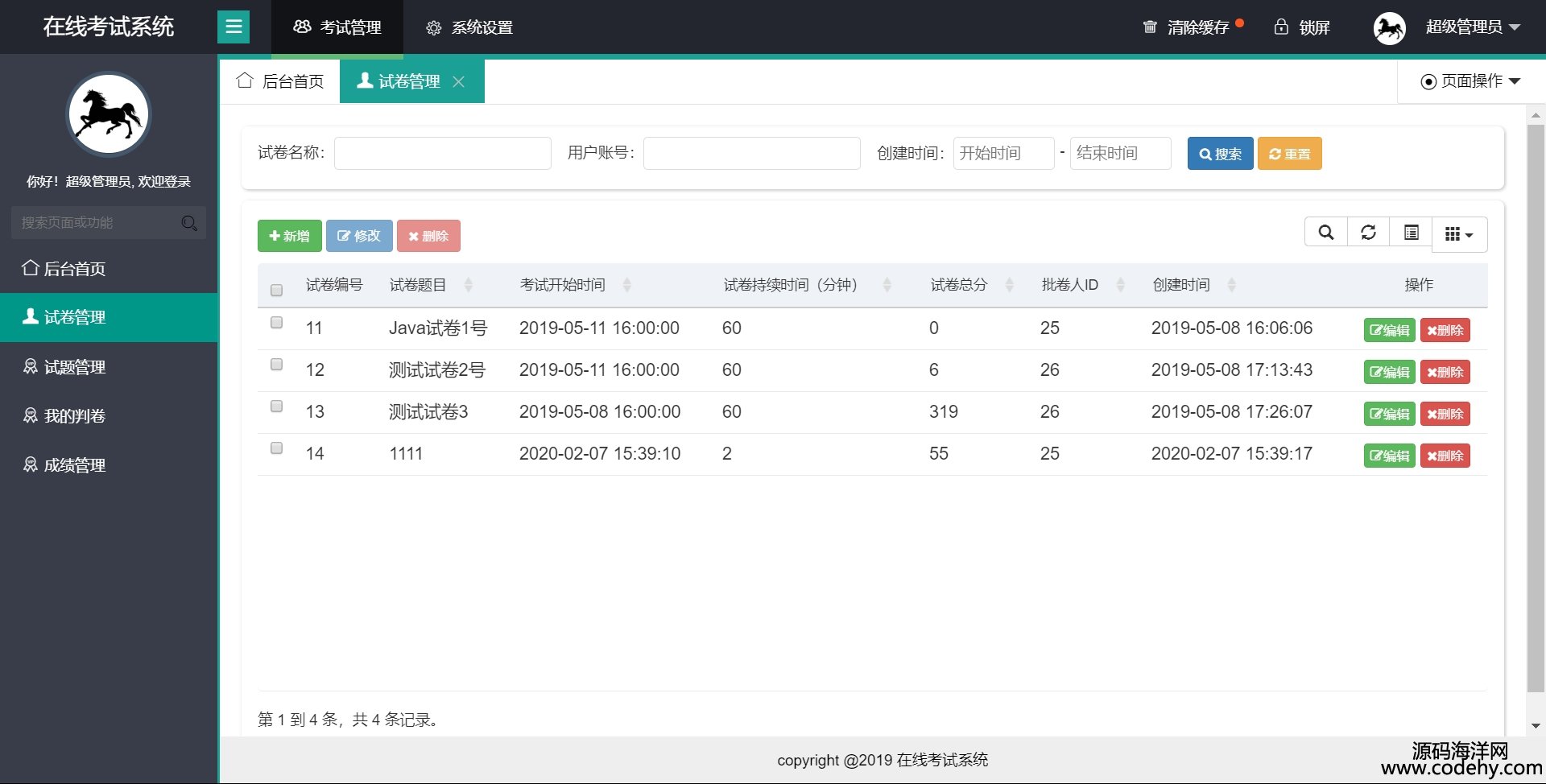Viewport: 1546px width, 784px height.
Task: Click the 结束时间 date field
Action: click(1120, 153)
